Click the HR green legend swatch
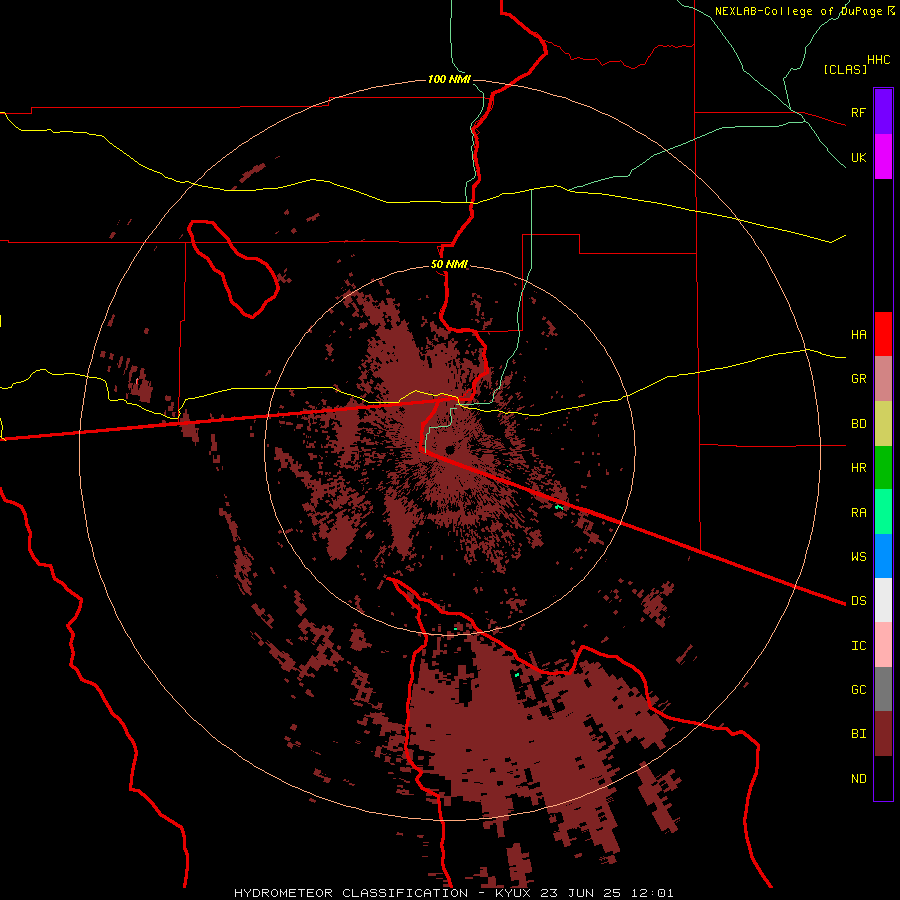 pos(883,468)
